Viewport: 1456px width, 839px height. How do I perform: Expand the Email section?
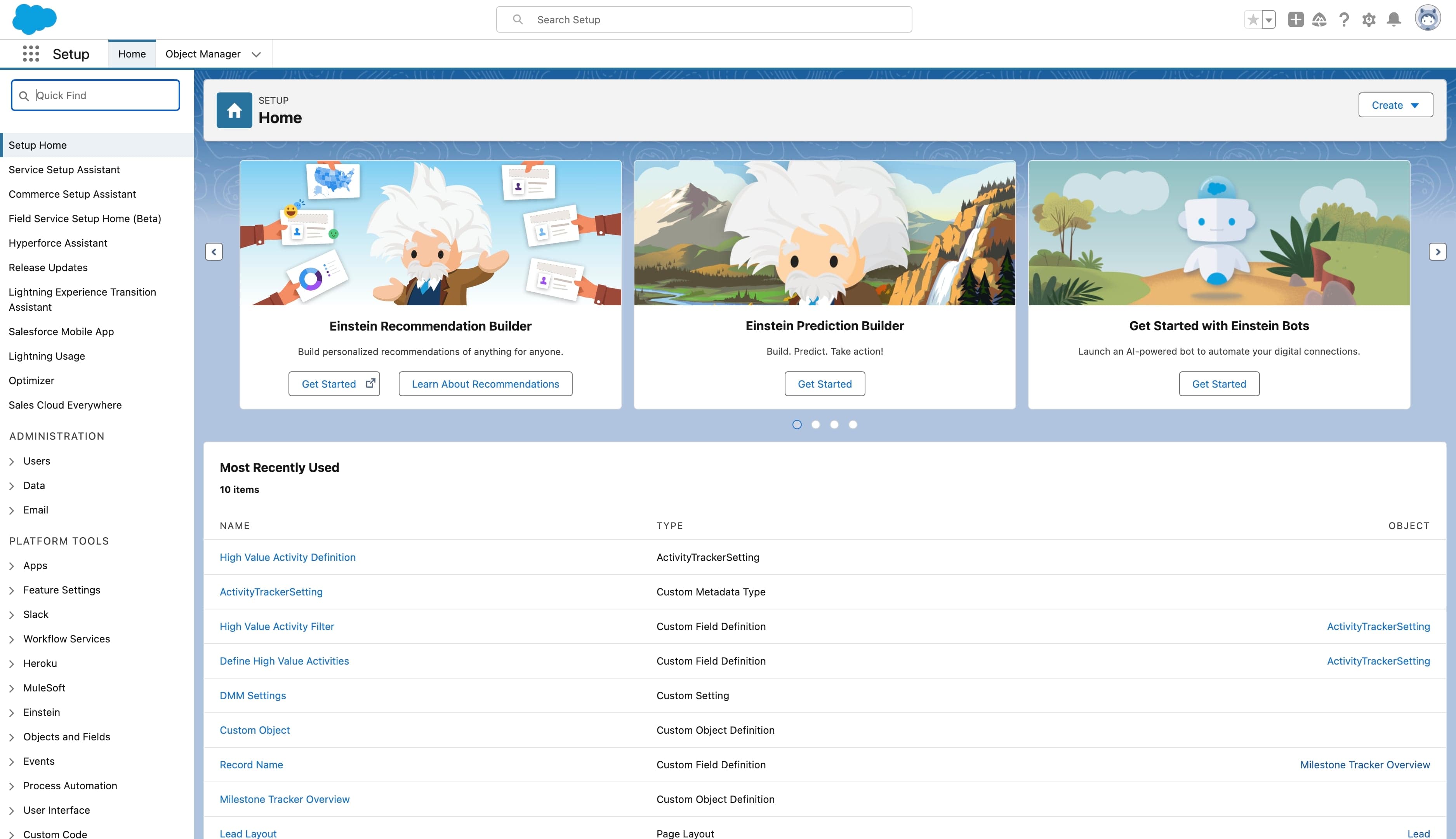pos(12,510)
